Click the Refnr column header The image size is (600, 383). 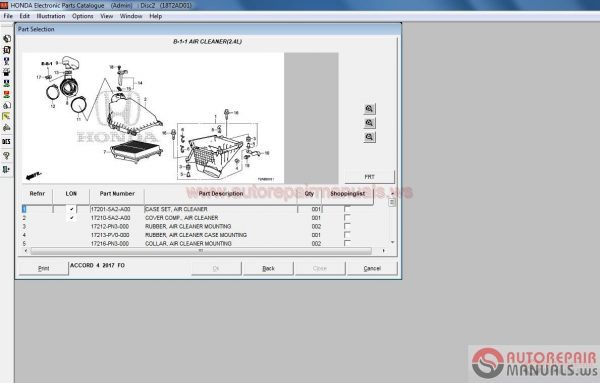37,194
